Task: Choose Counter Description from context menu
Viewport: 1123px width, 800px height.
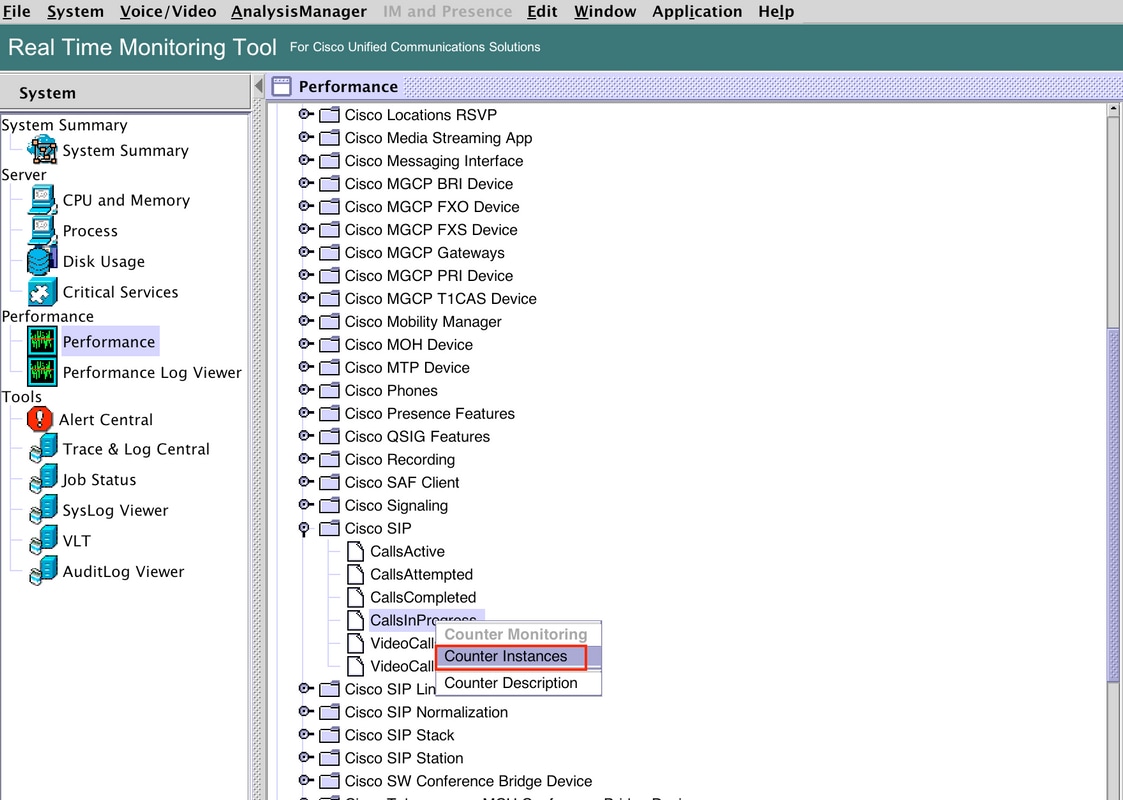Action: point(519,683)
